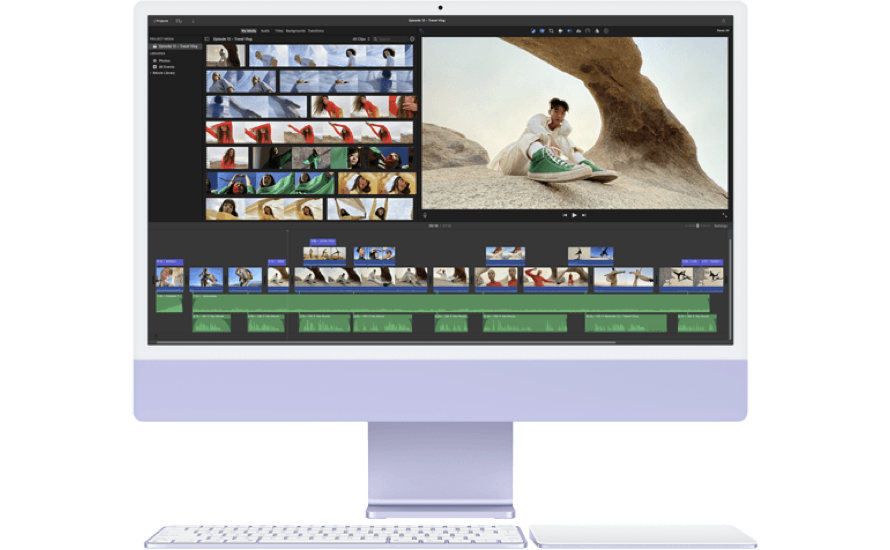
Task: Click the Share icon in the title bar
Action: pyautogui.click(x=723, y=20)
